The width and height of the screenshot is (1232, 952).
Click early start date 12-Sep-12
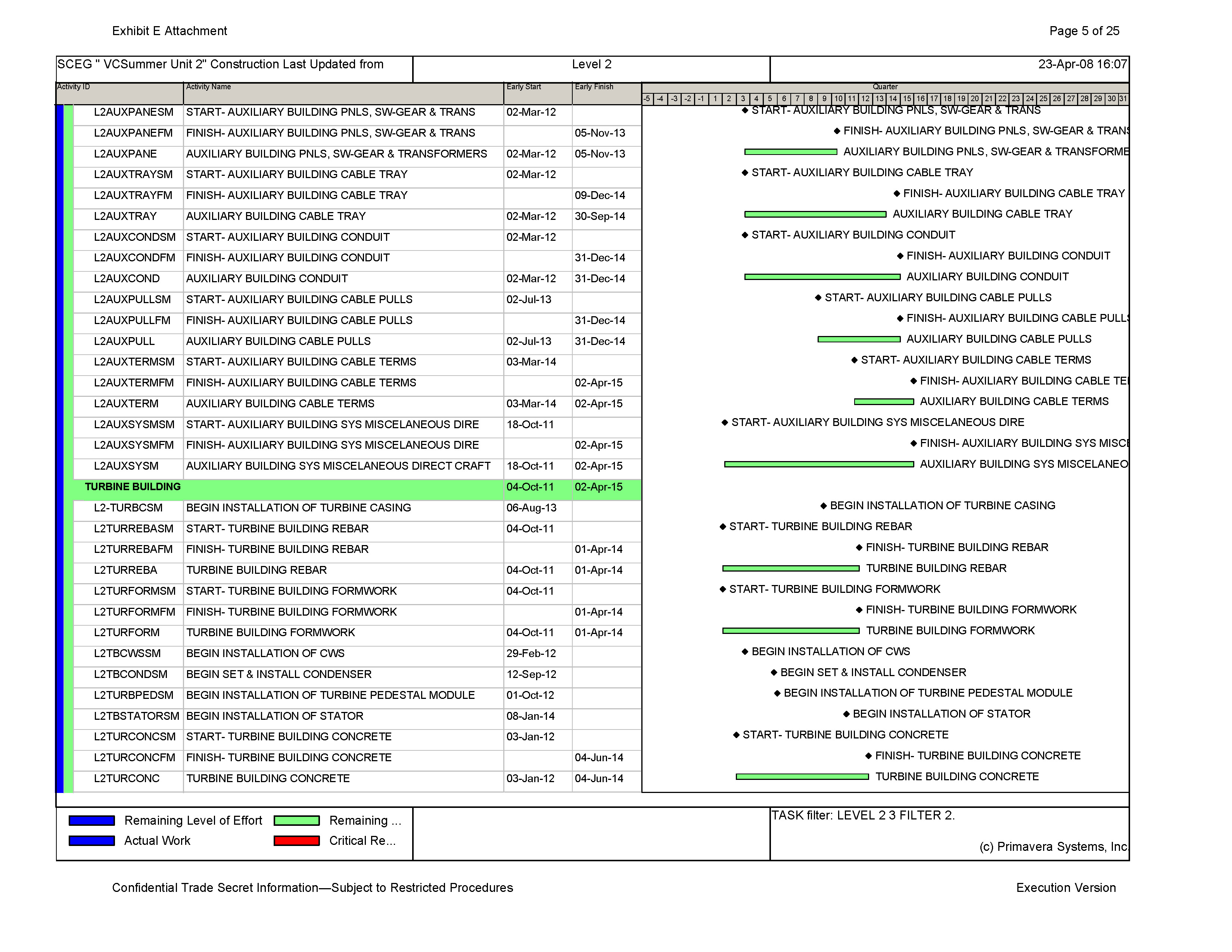[531, 675]
